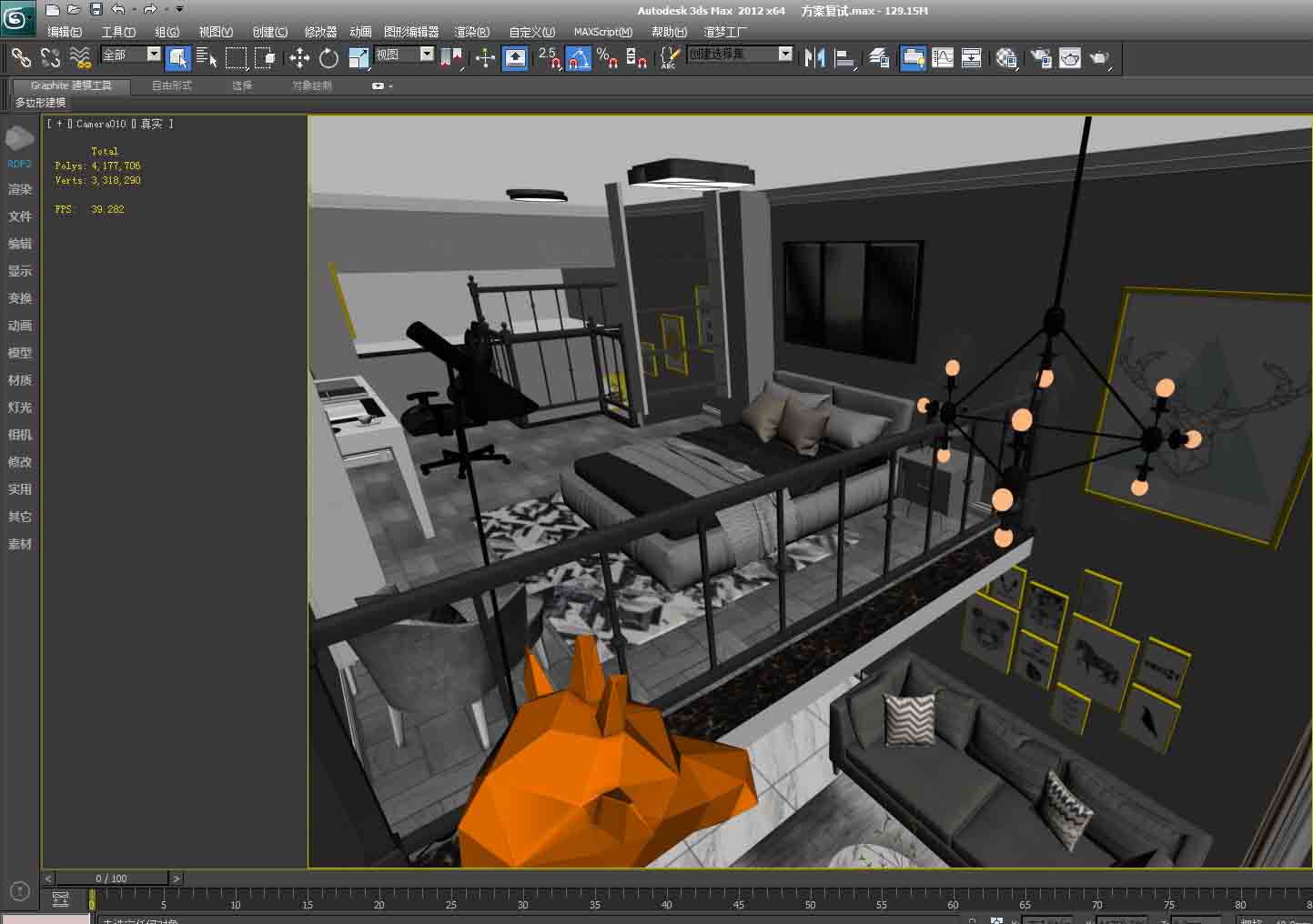Select the Unlink Selection broken-chain tool

(x=50, y=58)
